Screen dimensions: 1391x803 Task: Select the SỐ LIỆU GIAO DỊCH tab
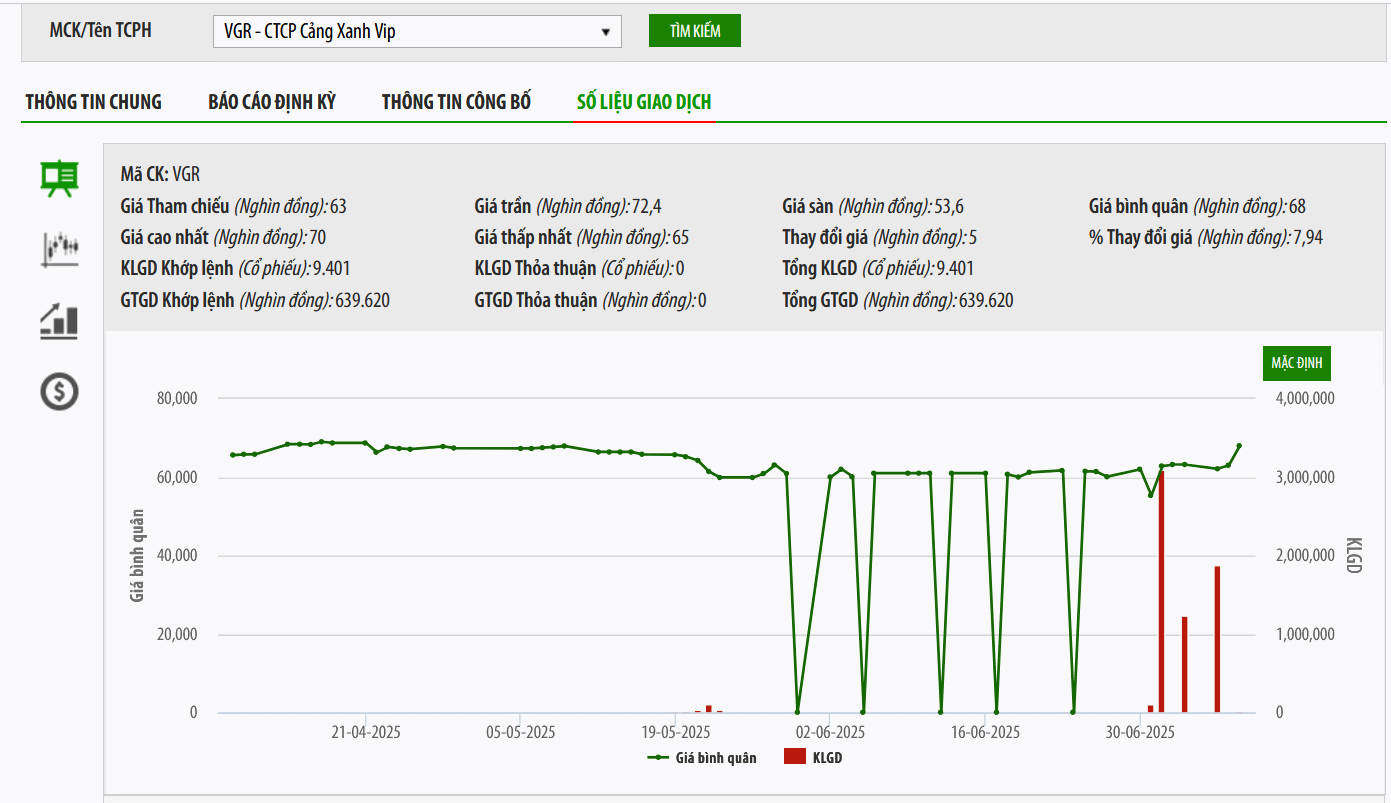click(644, 102)
